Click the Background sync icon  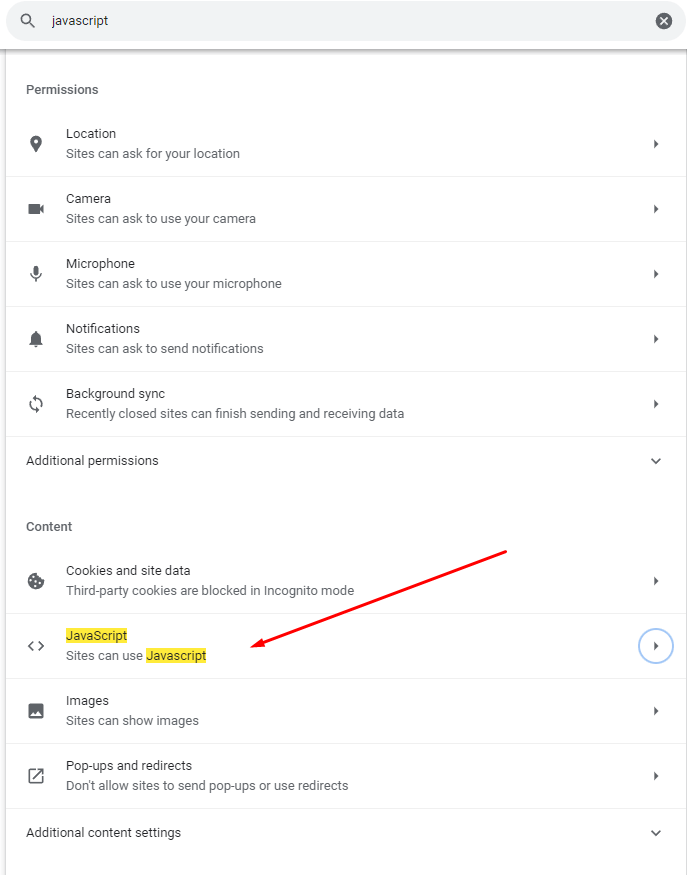(36, 404)
